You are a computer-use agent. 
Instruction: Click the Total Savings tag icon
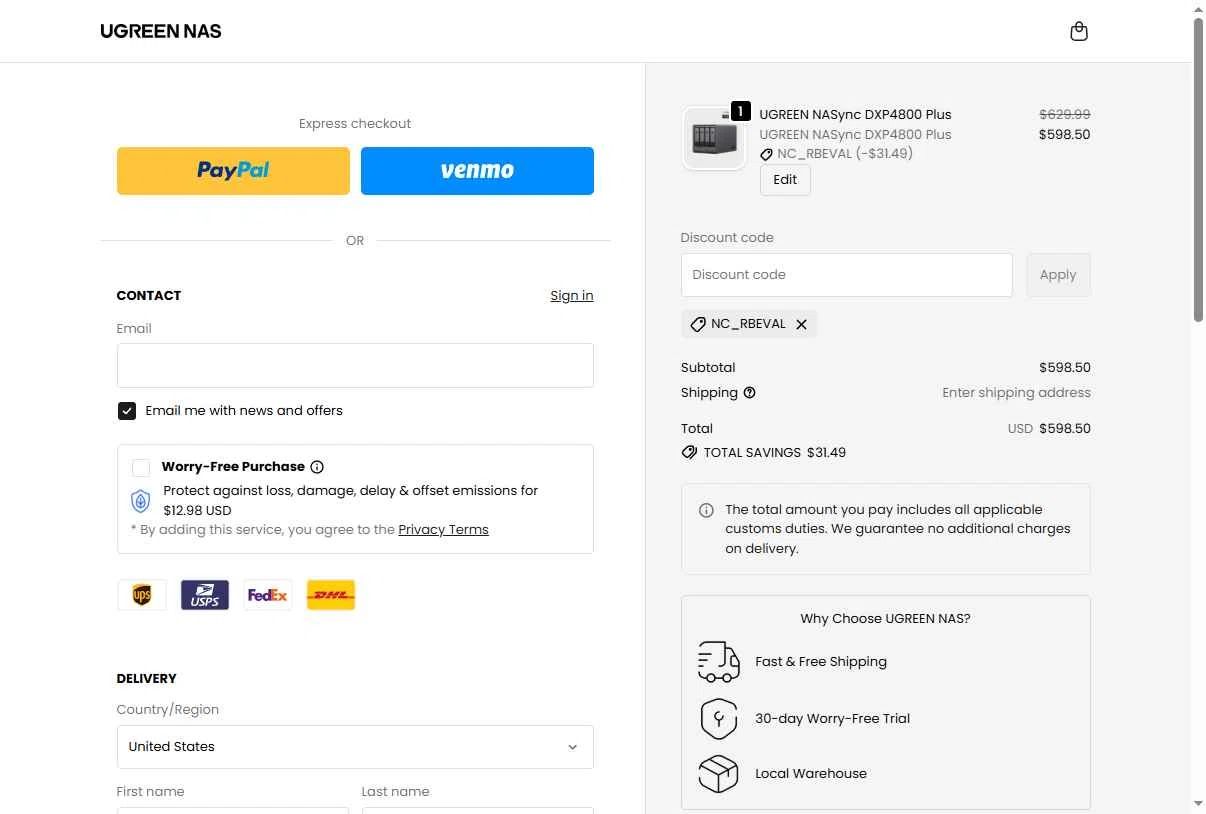689,452
